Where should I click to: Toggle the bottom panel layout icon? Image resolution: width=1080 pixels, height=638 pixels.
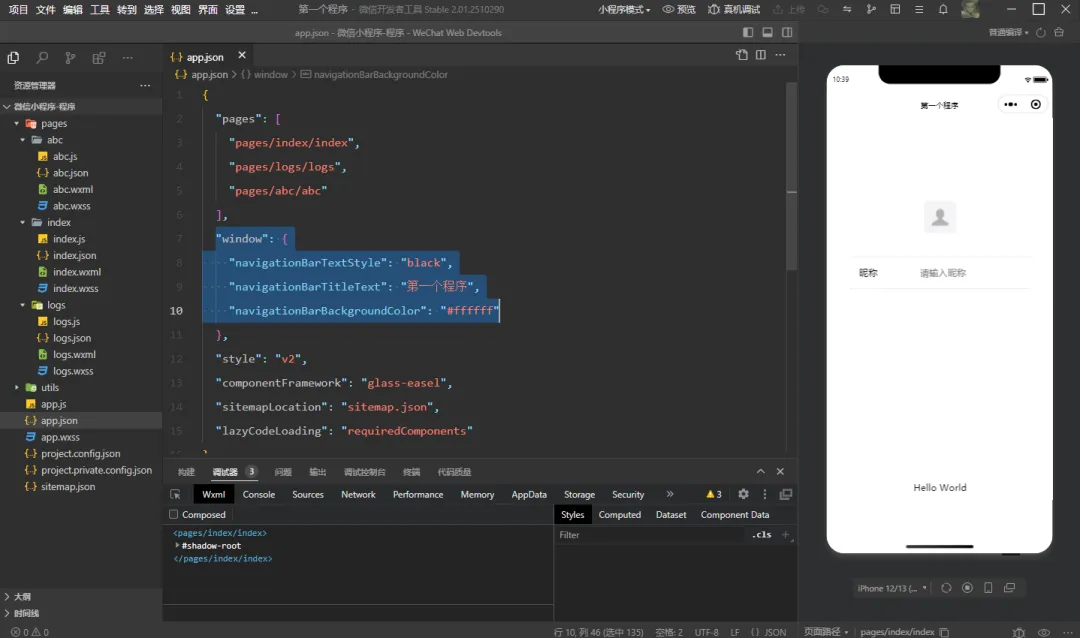767,32
